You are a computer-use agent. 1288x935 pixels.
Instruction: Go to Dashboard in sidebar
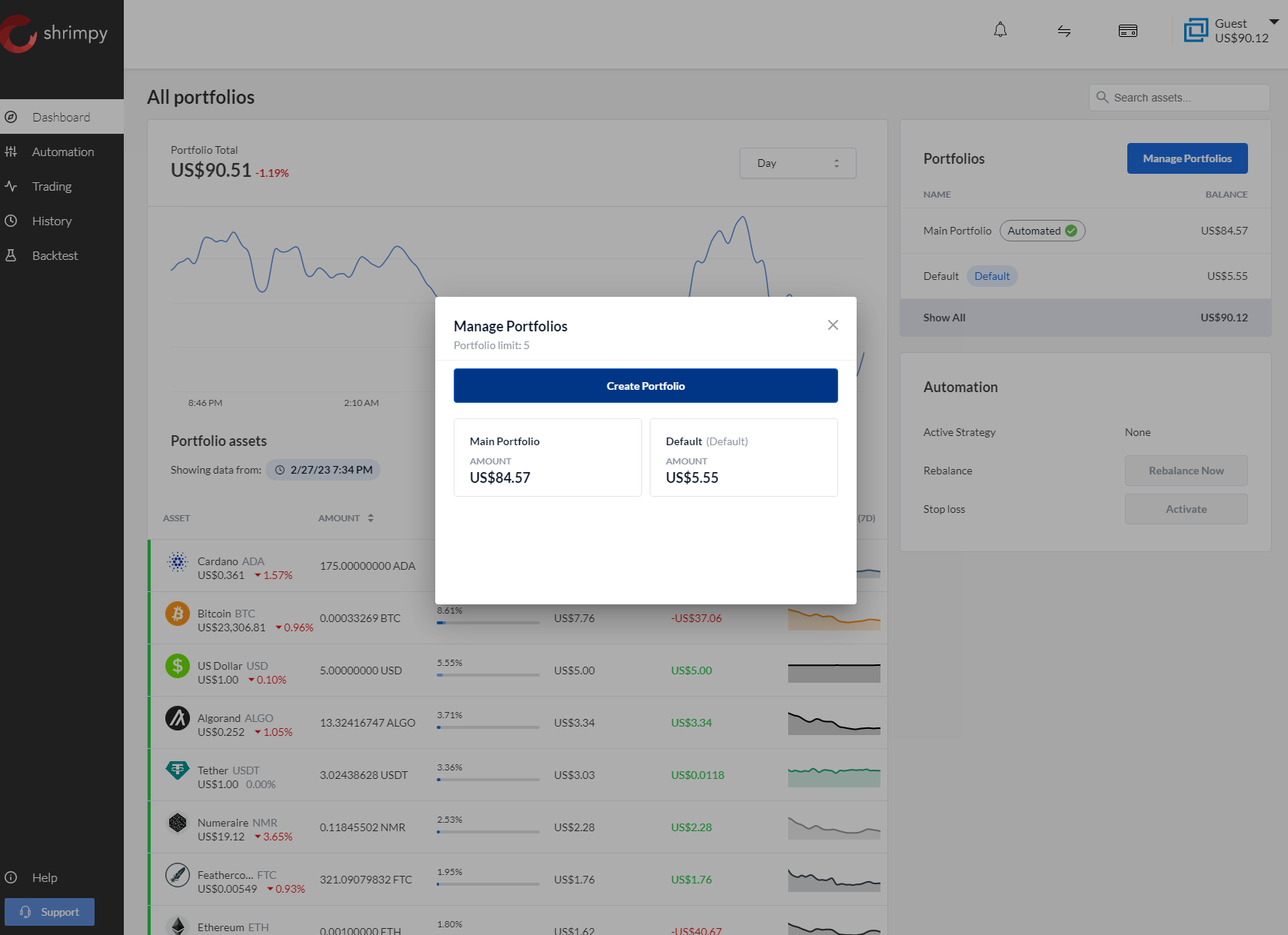[62, 117]
